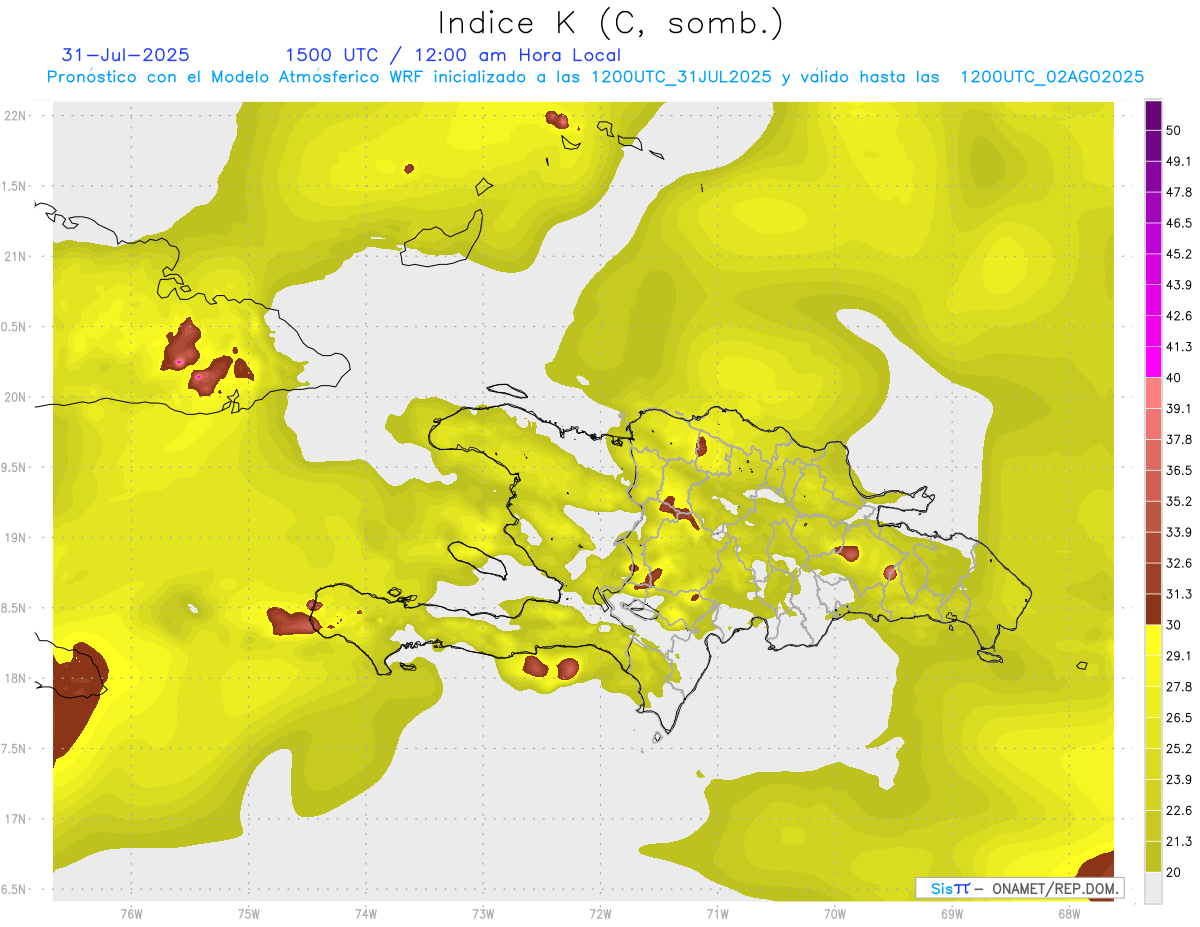The width and height of the screenshot is (1200, 927).
Task: Pick the salmon swatch between 39.1 and 40
Action: [1153, 393]
